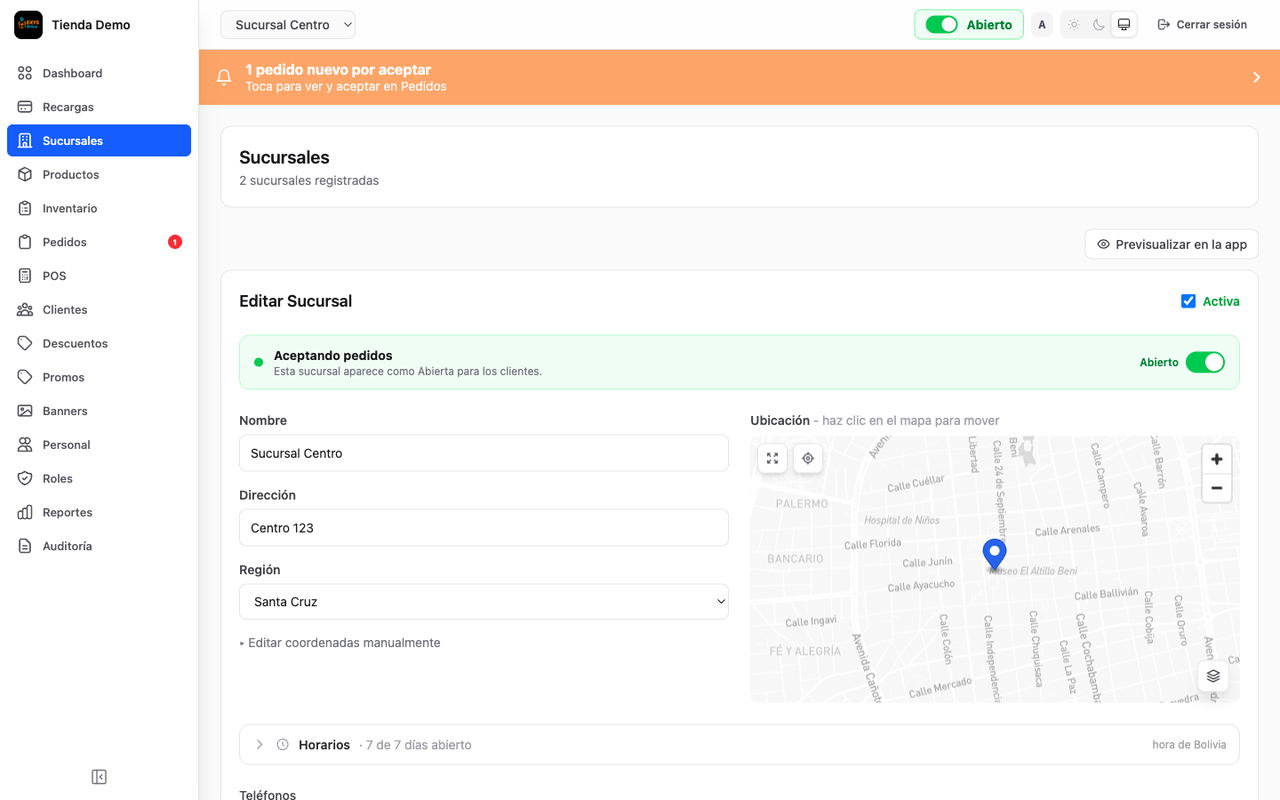Select the light mode sun icon
The image size is (1280, 800).
(1073, 25)
